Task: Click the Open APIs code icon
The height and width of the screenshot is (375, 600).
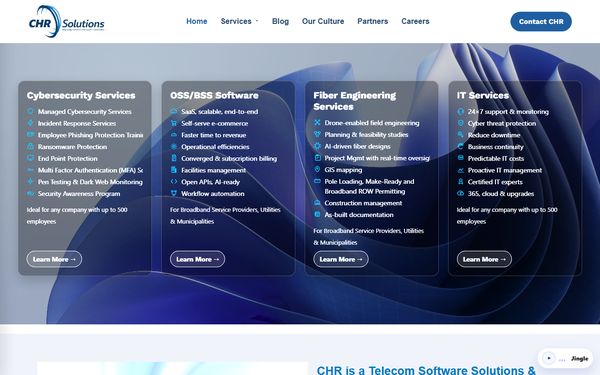Action: 174,182
